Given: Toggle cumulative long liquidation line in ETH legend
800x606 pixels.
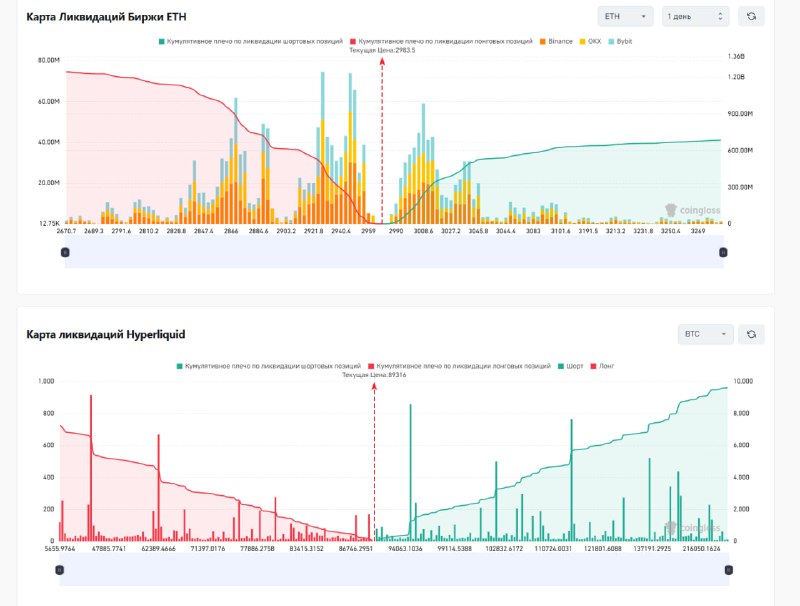Looking at the screenshot, I should point(444,41).
